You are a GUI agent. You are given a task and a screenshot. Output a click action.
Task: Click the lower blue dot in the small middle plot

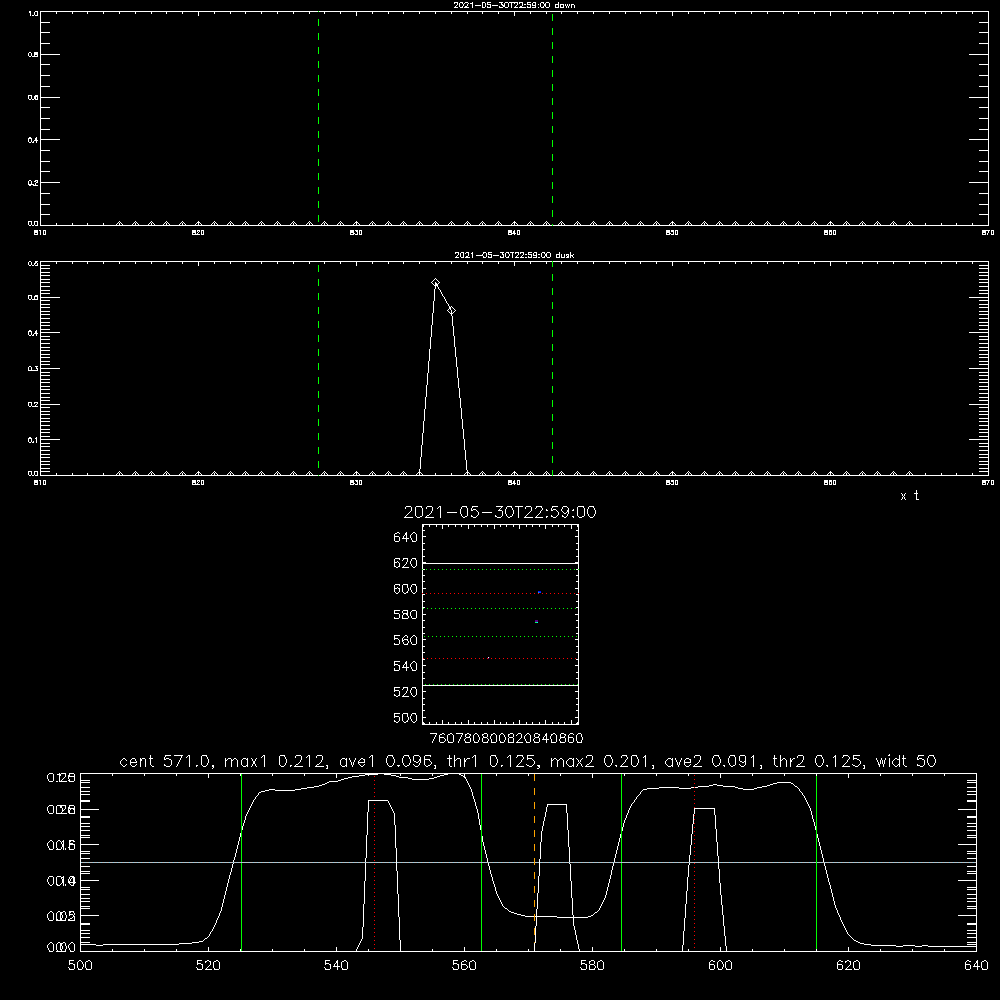[536, 621]
